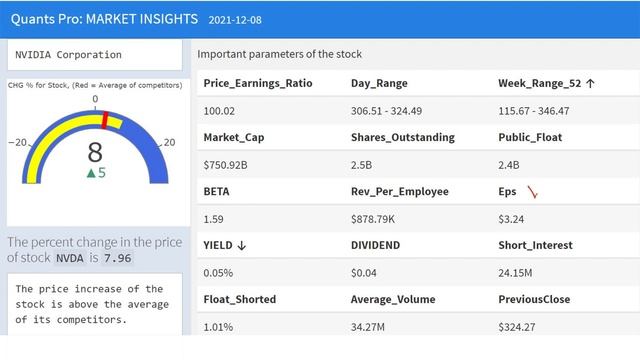Click the Shares_Outstanding label
Viewport: 640px width, 360px height.
pos(403,138)
